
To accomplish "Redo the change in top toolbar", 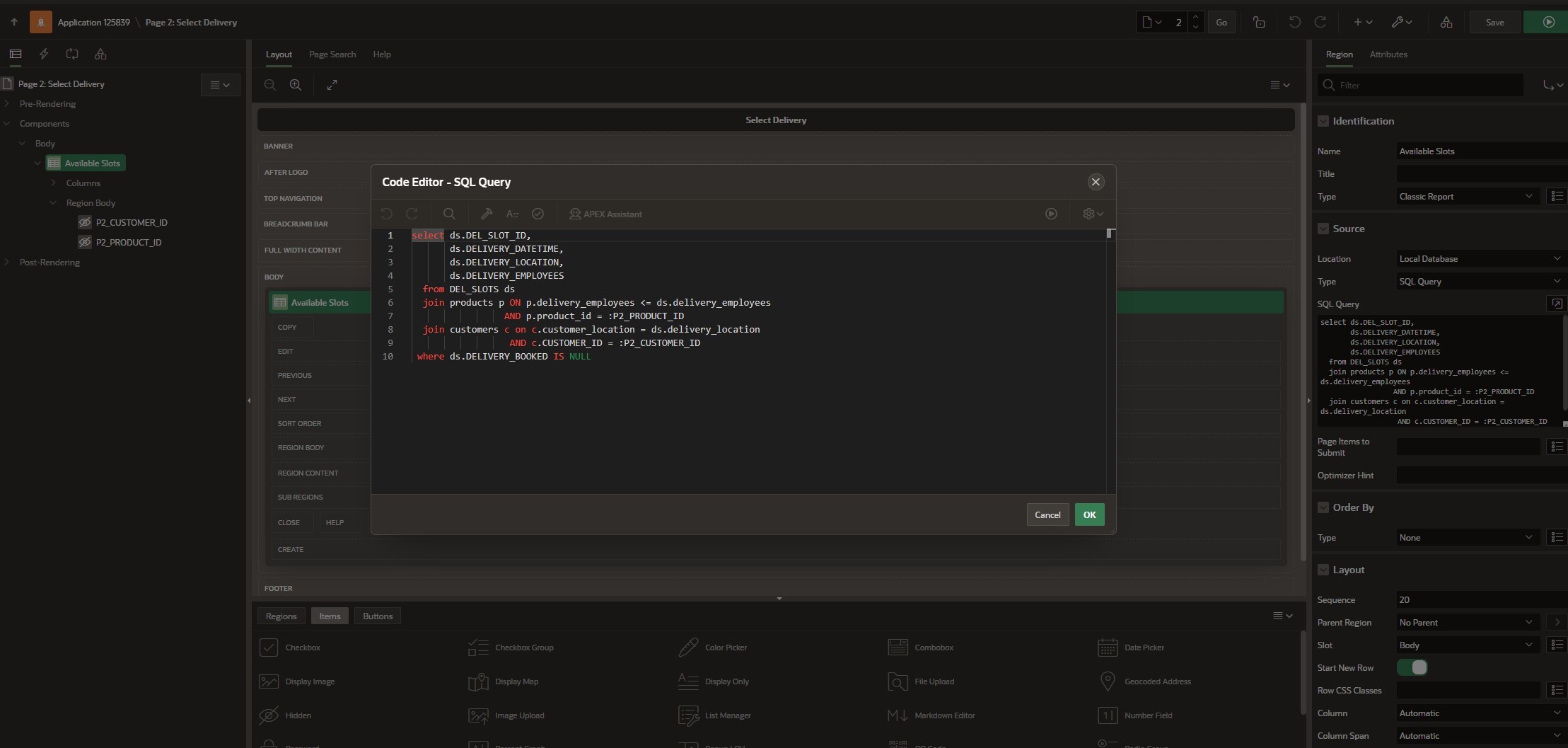I will coord(1320,22).
